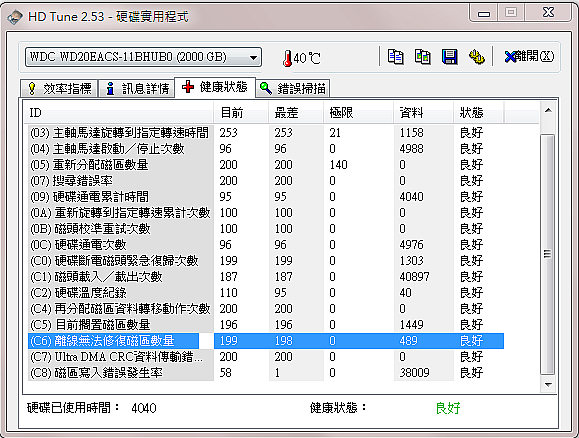This screenshot has height=438, width=579.
Task: Click the 40℃ temperature reading
Action: (x=307, y=58)
